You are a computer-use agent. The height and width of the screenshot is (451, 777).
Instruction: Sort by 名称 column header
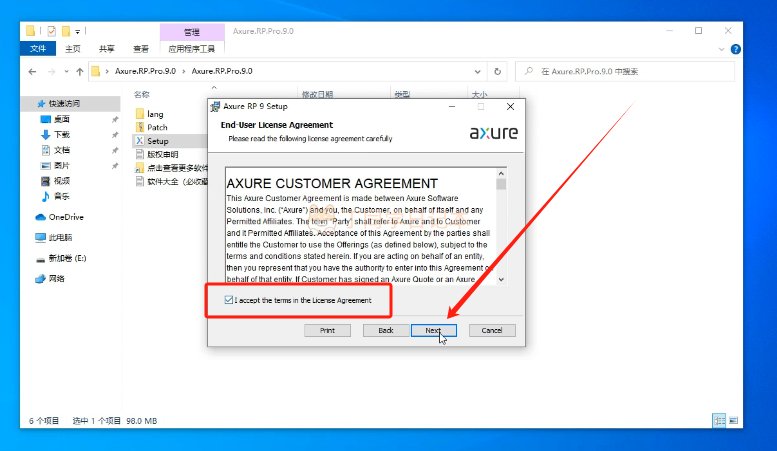[x=141, y=94]
